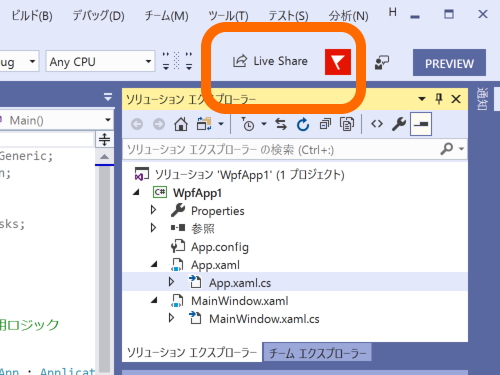Click the view code icon
The image size is (500, 375).
tap(377, 124)
